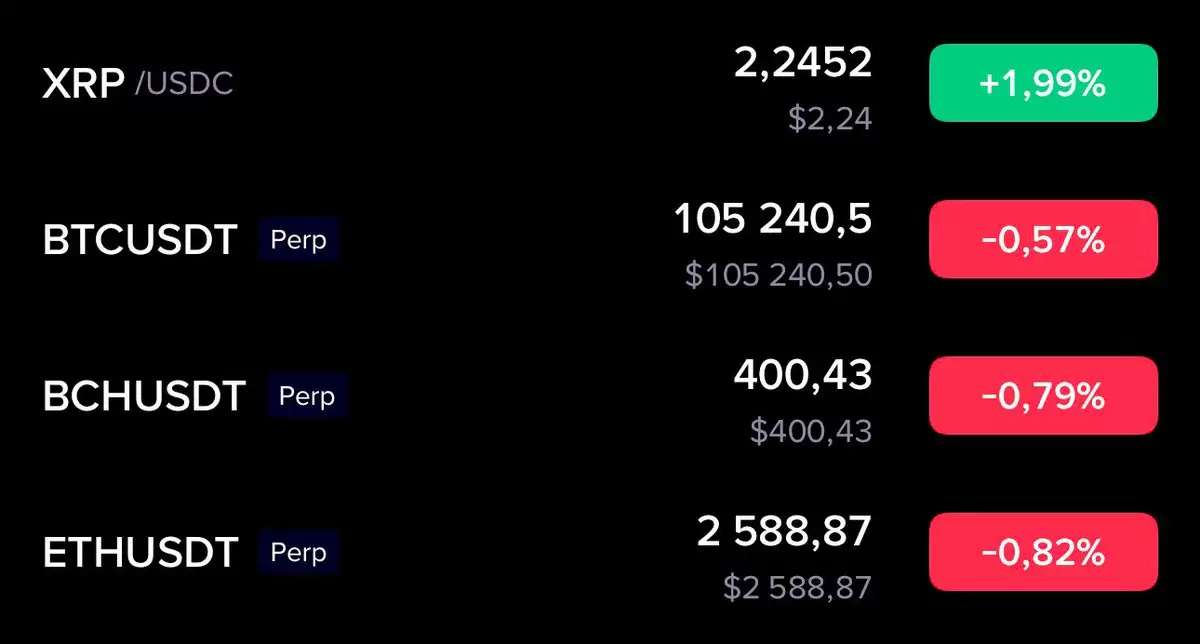Image resolution: width=1200 pixels, height=644 pixels.
Task: Click the Perp tag next to ETHUSDT
Action: pos(299,552)
